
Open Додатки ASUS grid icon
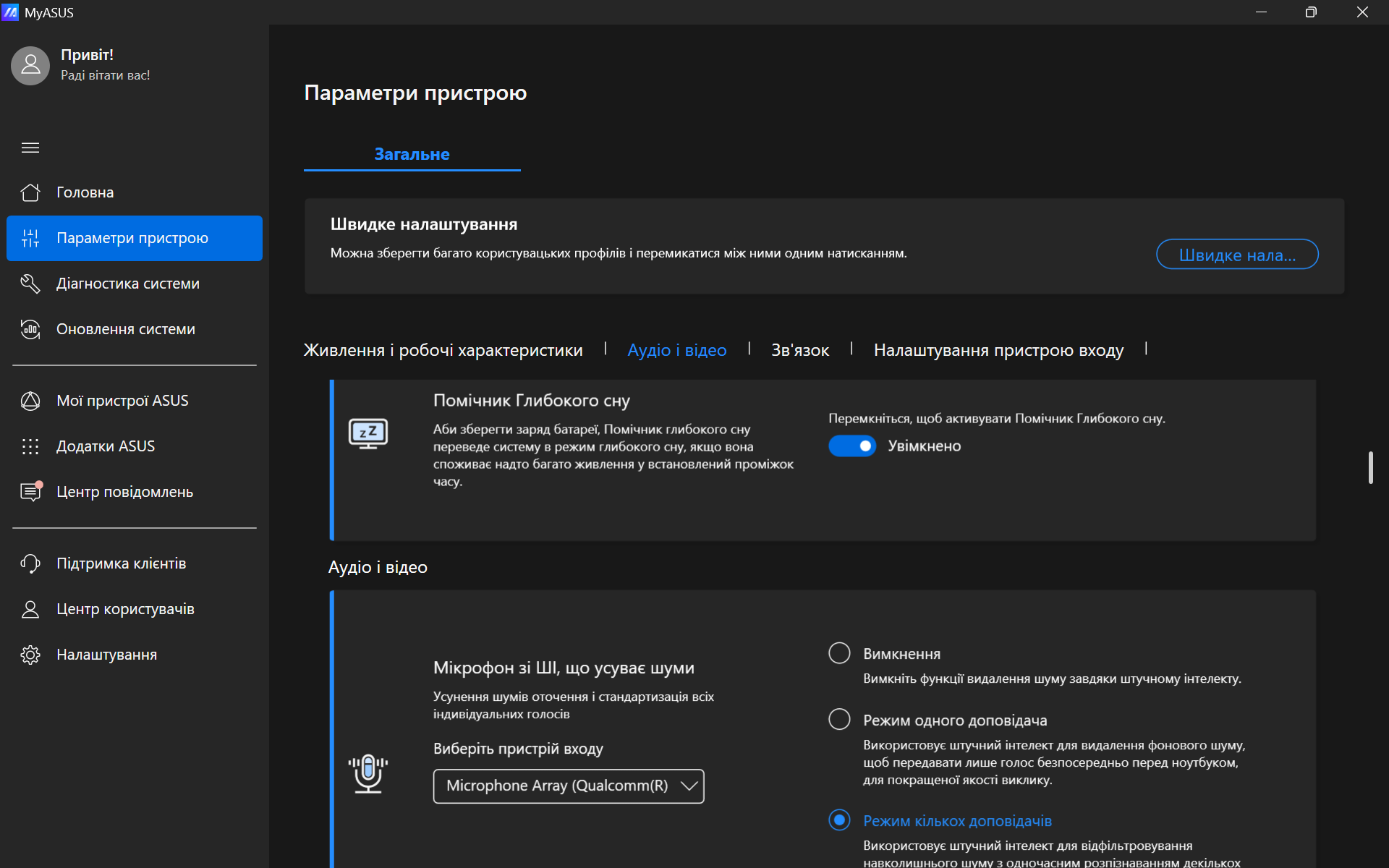click(30, 446)
